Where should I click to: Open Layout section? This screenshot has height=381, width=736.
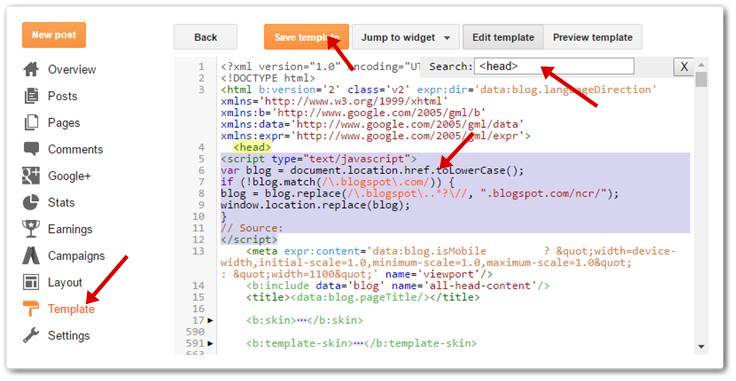click(x=65, y=282)
